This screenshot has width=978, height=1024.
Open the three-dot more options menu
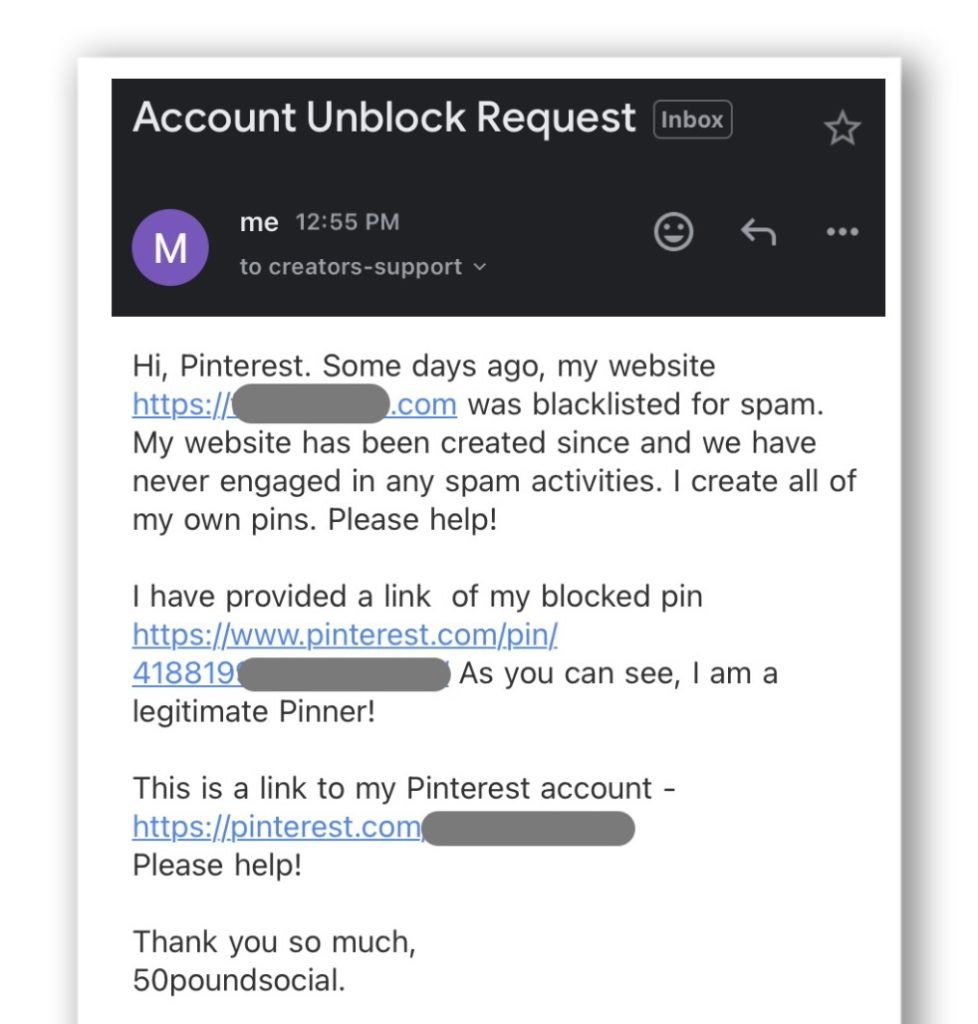click(x=842, y=233)
